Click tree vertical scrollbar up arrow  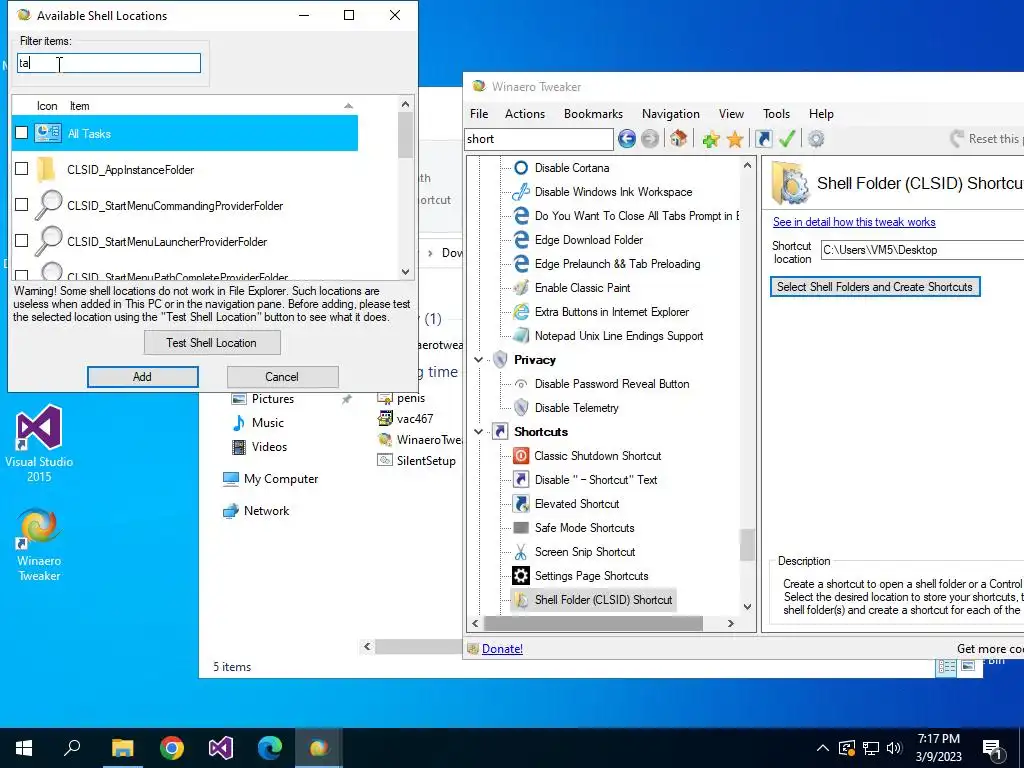(x=747, y=165)
